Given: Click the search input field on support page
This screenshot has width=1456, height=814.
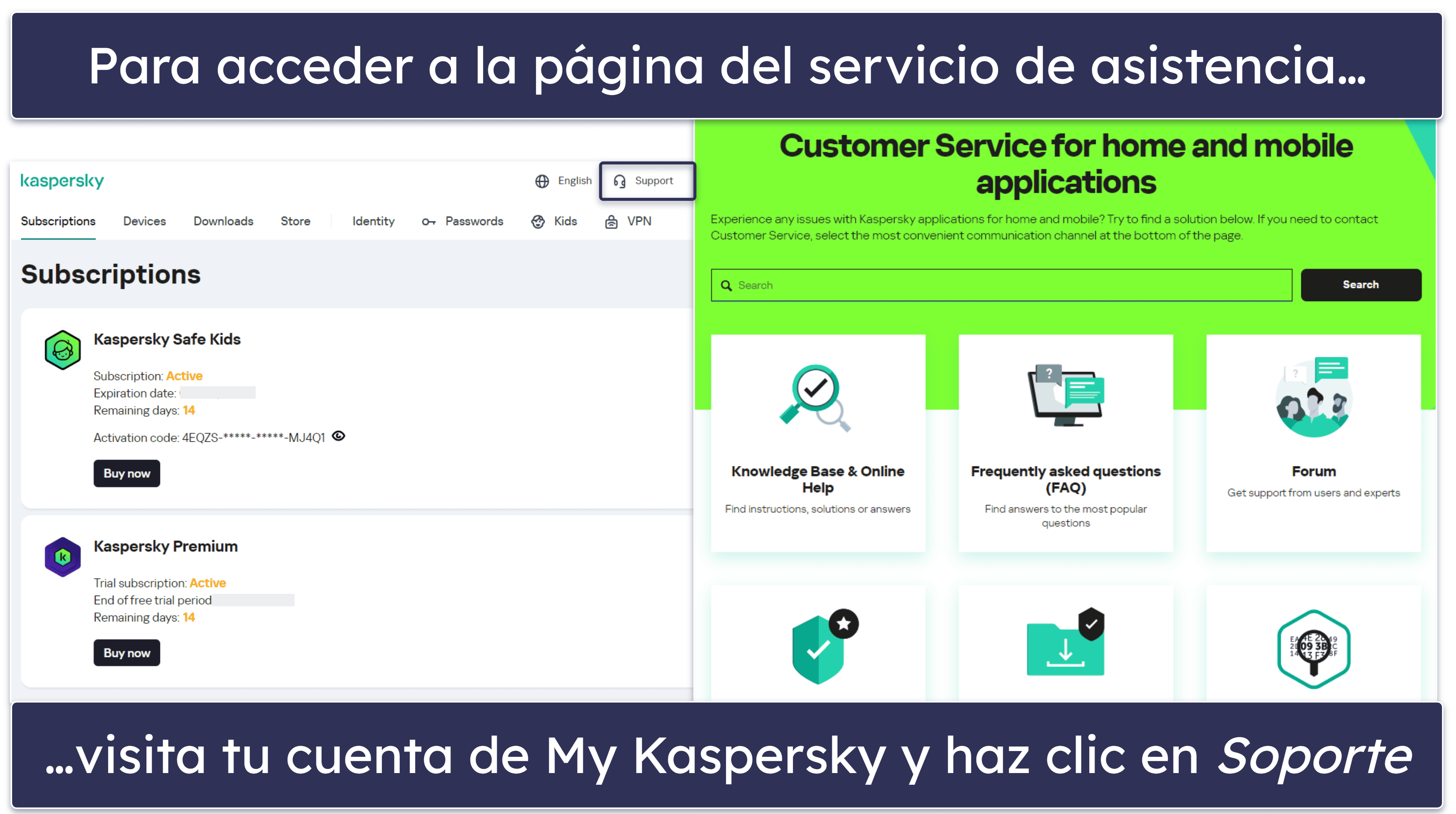Looking at the screenshot, I should click(1001, 284).
